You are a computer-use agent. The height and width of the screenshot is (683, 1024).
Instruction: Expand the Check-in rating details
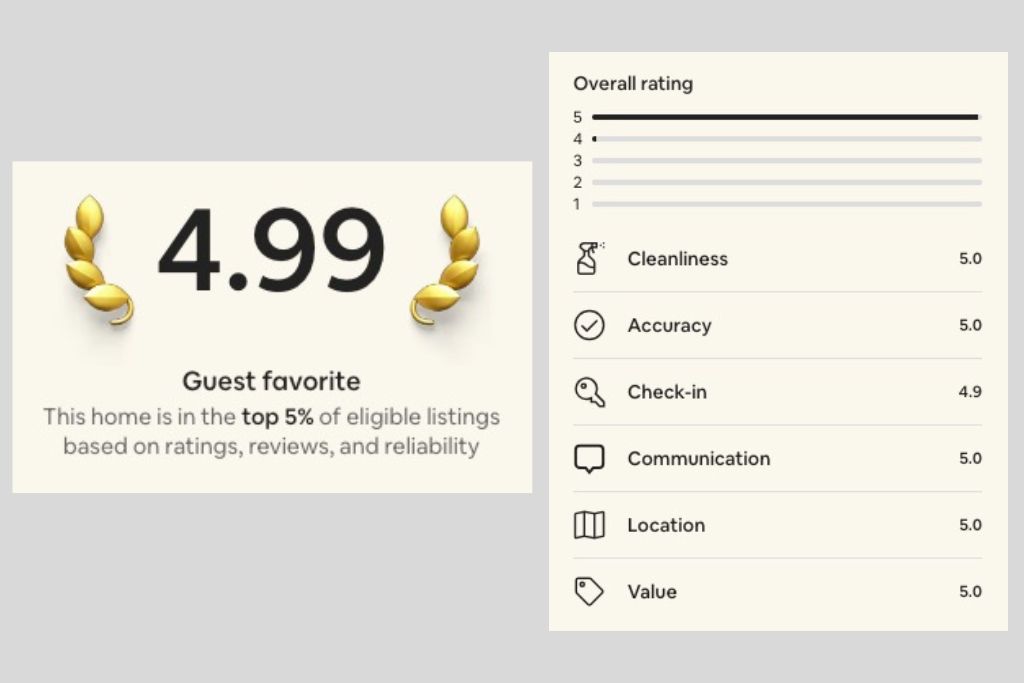click(667, 392)
